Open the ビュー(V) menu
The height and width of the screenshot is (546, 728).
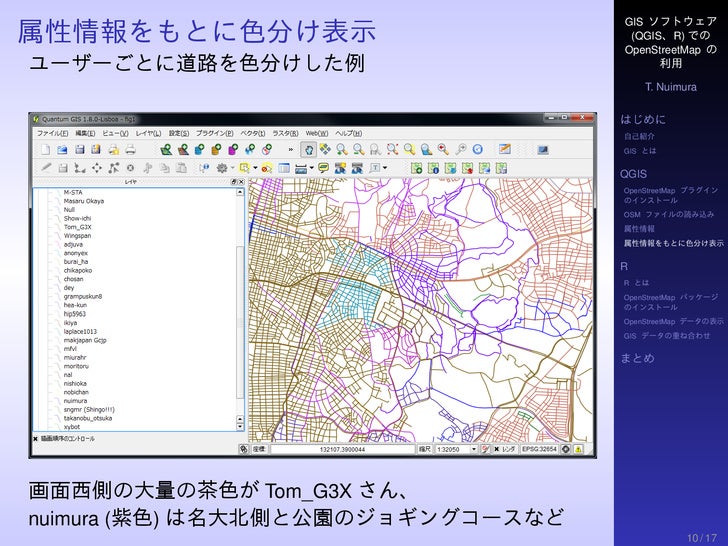pyautogui.click(x=115, y=133)
